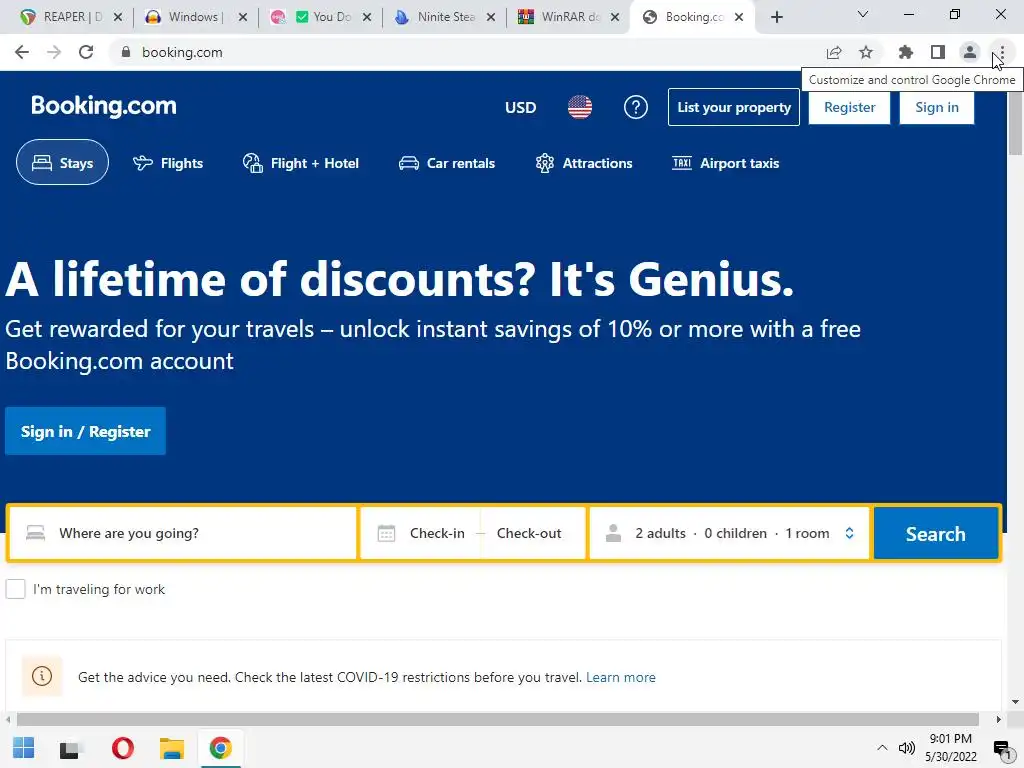
Task: Expand the adults, children, room selector
Action: point(729,534)
